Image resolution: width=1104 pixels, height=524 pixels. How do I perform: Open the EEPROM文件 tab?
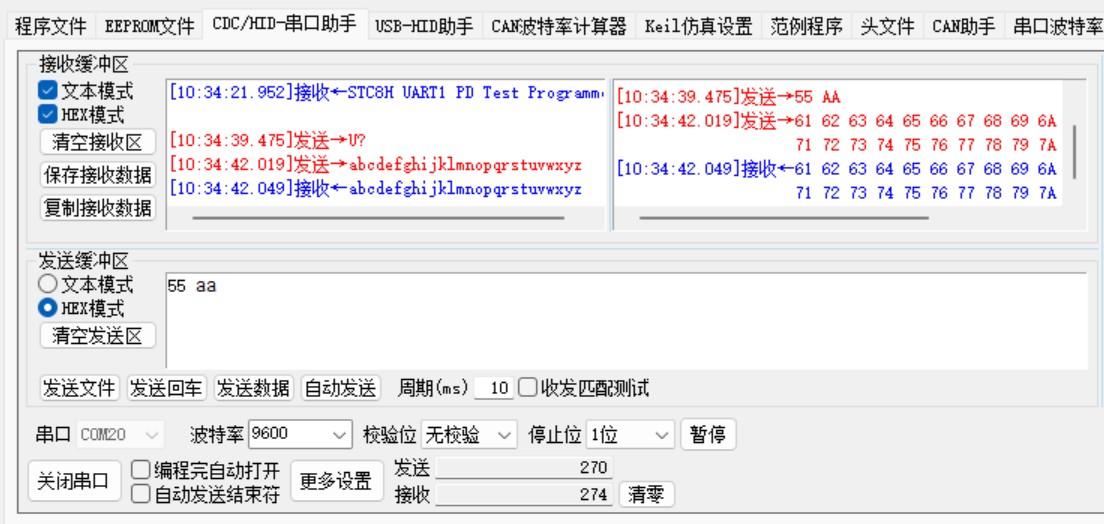click(149, 27)
